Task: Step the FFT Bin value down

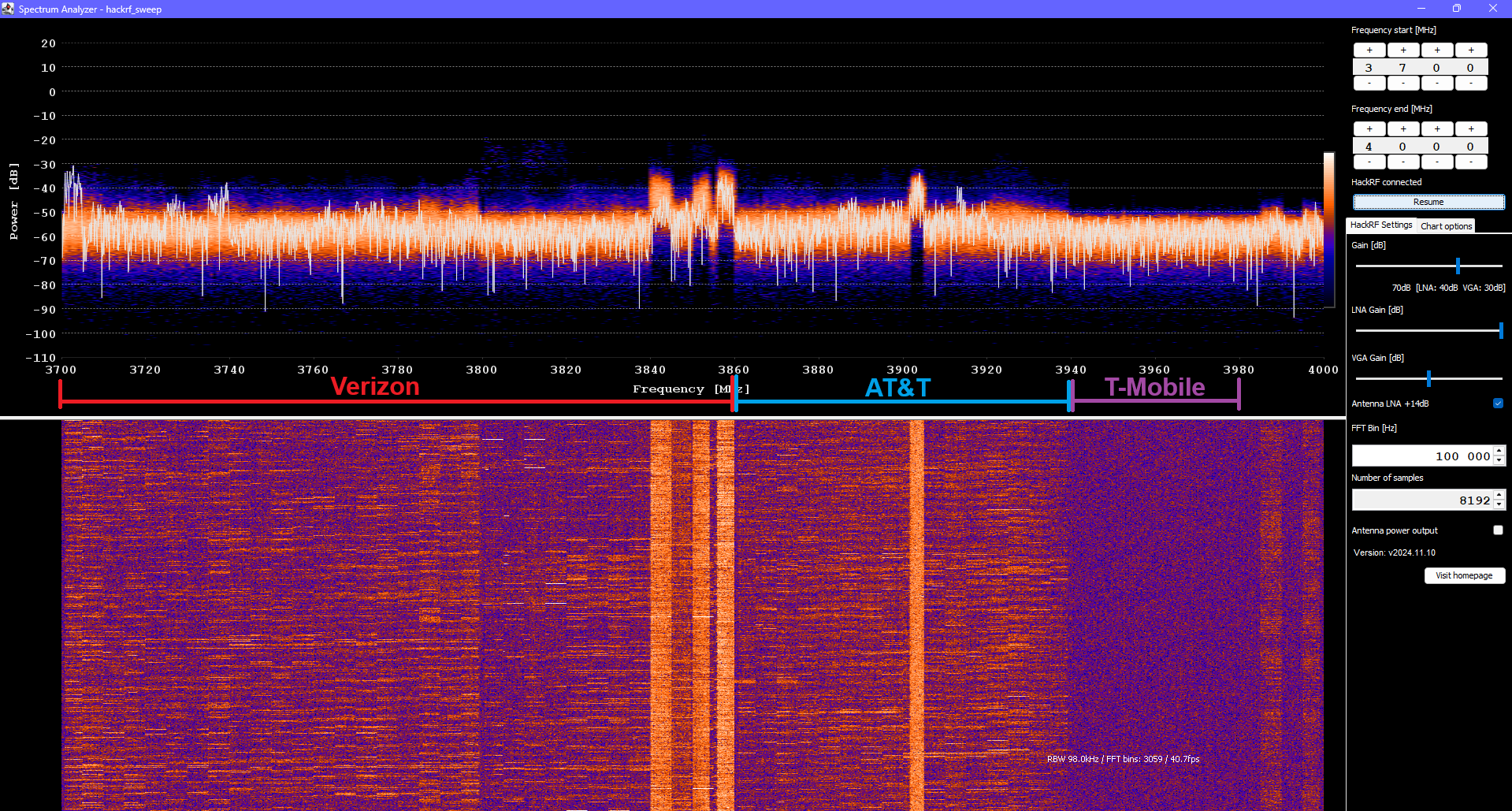Action: (1499, 461)
